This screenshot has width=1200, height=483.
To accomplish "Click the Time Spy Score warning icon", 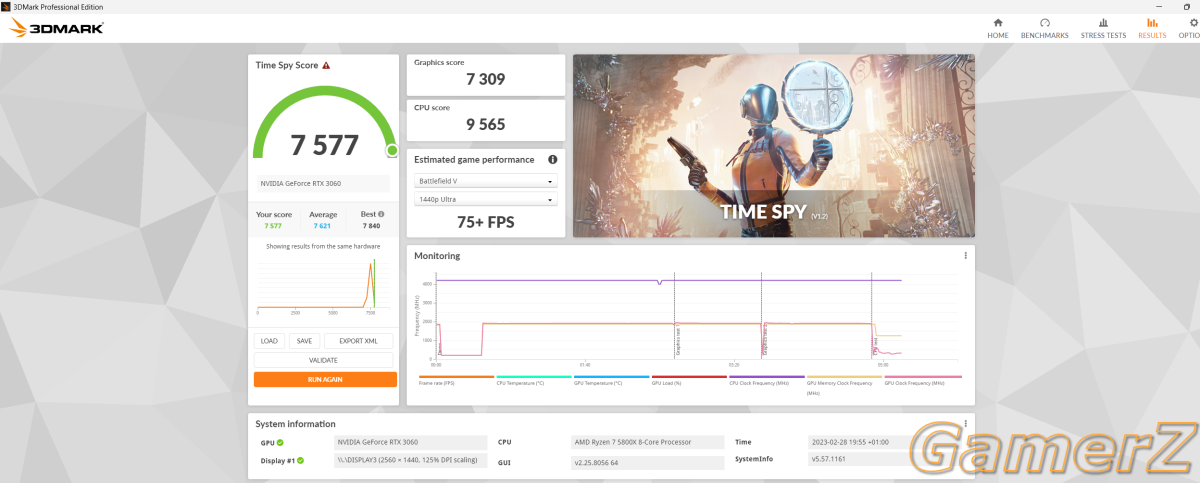I will point(326,65).
